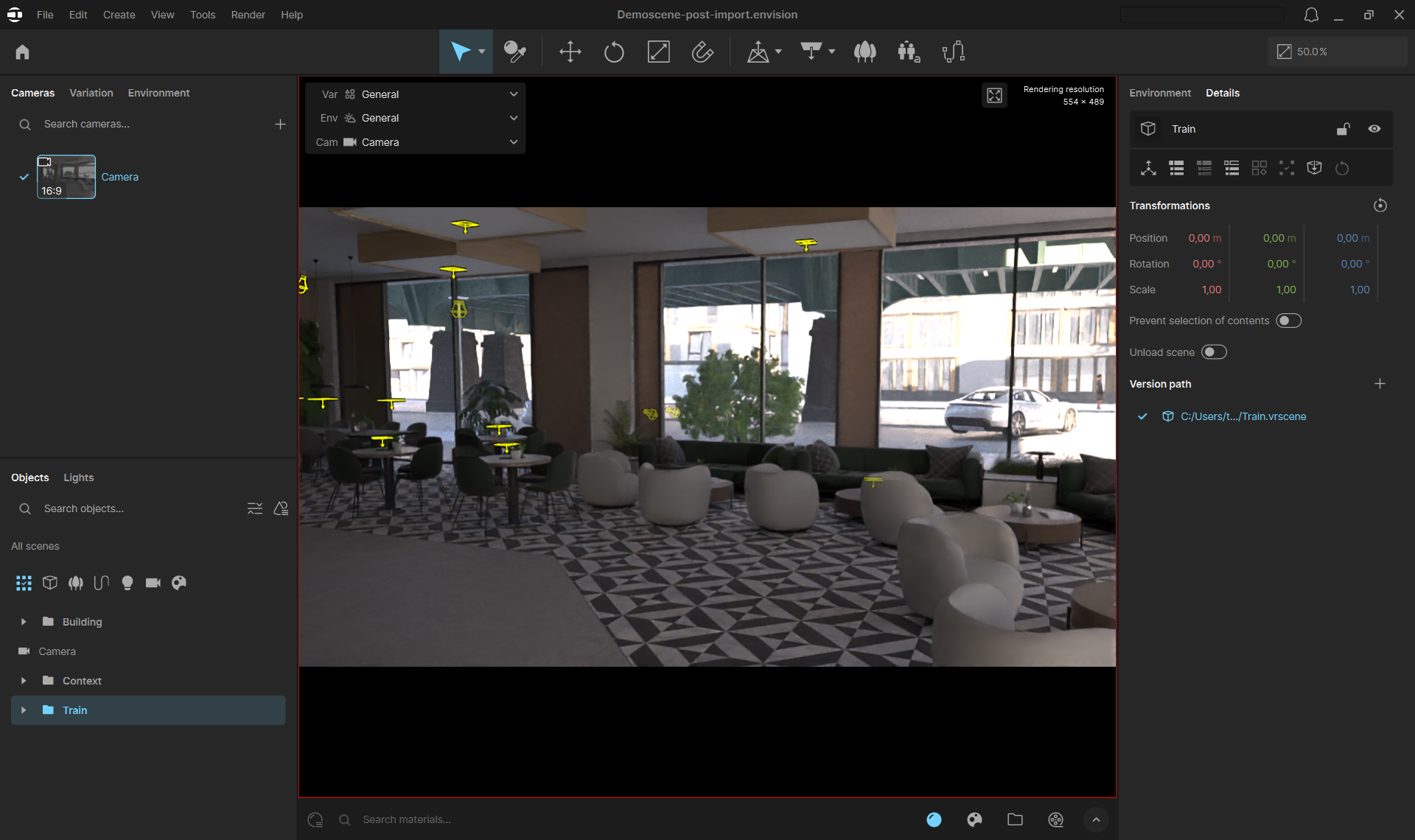Screen dimensions: 1415x840
Task: Add a new camera with plus button
Action: 280,124
